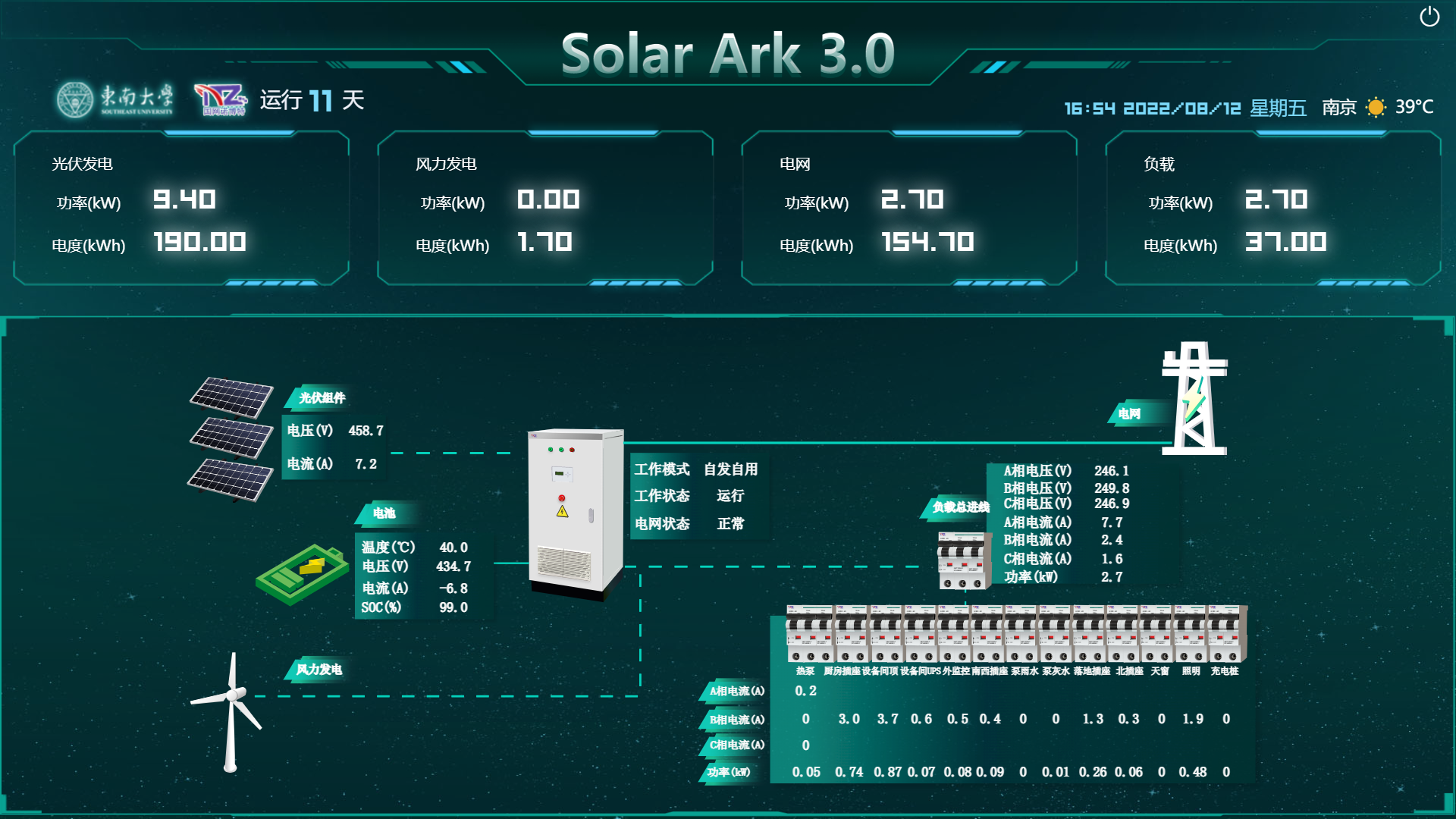Click the 负载 summary panel

1272,209
